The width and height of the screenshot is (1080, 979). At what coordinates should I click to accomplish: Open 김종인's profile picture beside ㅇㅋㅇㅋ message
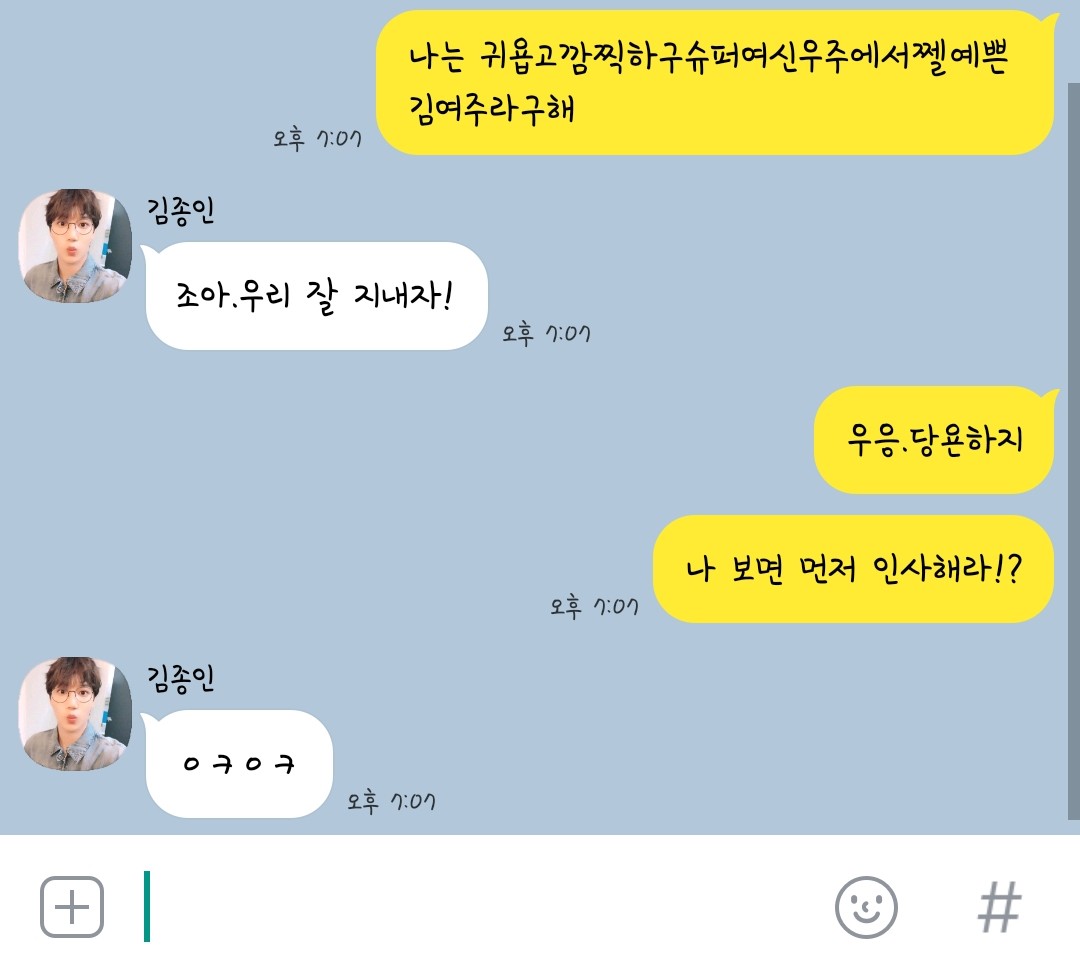point(75,713)
